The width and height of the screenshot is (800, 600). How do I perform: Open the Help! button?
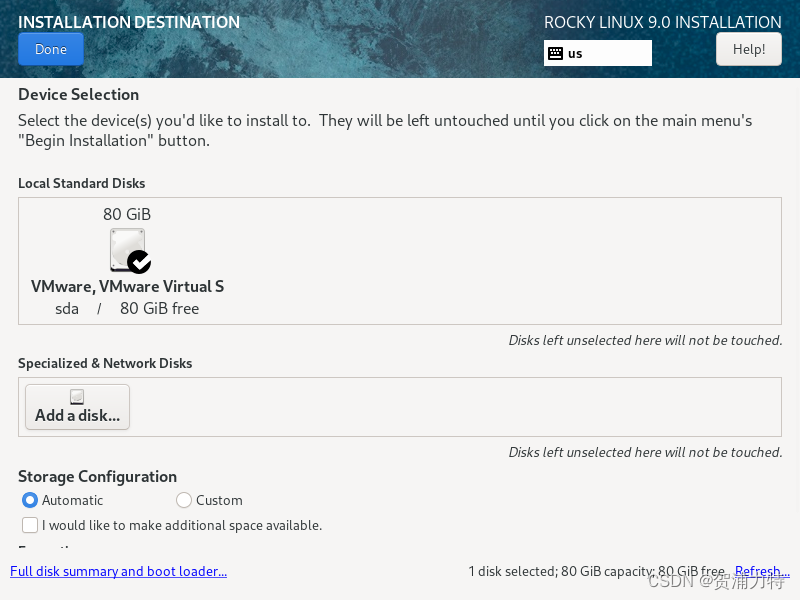coord(748,49)
